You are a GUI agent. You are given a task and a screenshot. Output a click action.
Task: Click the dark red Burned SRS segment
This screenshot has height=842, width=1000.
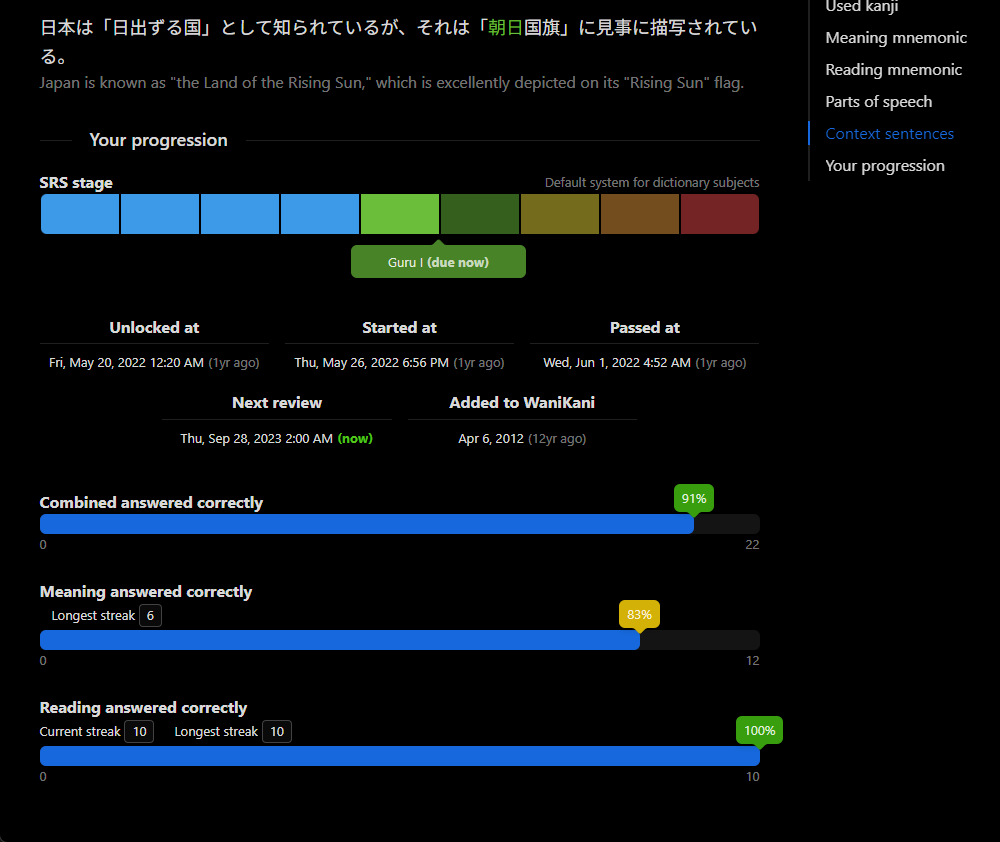coord(720,214)
